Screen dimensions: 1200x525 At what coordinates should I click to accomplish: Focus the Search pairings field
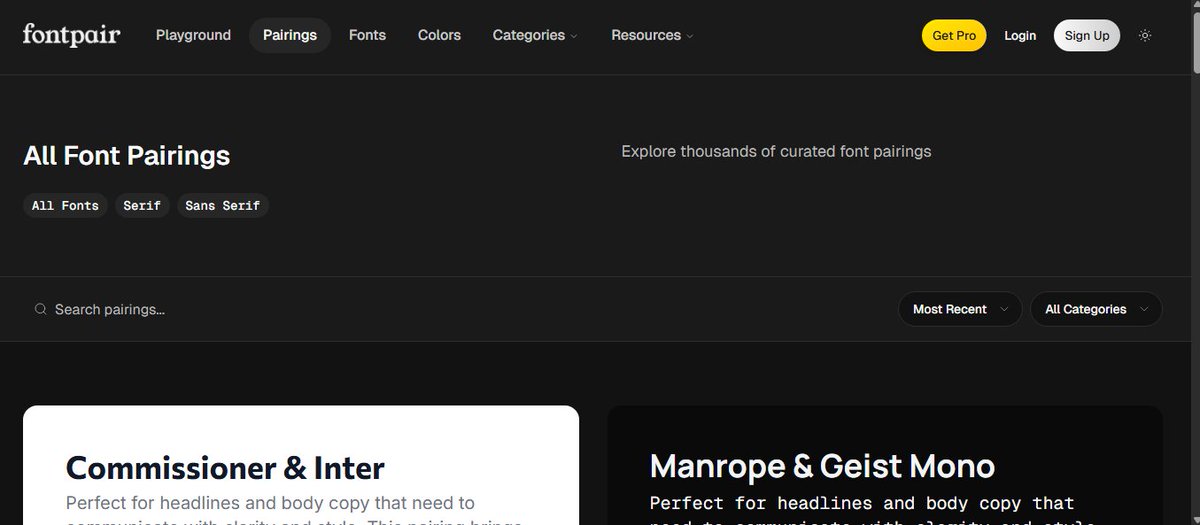pos(455,309)
